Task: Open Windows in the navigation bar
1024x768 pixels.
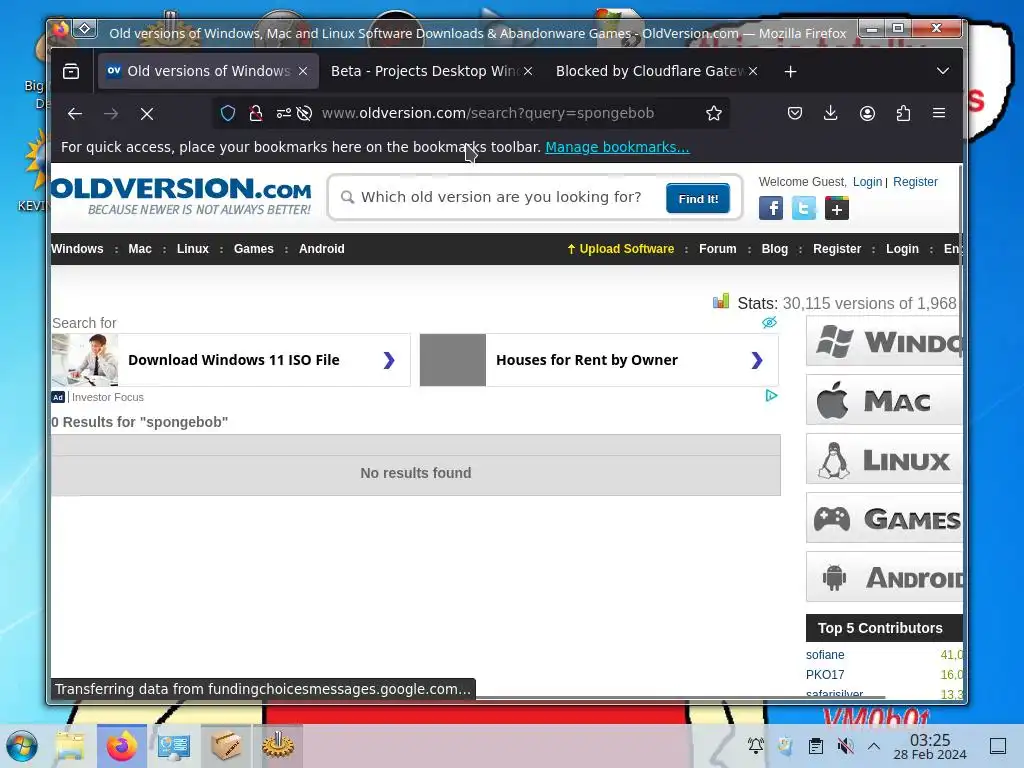Action: (77, 249)
